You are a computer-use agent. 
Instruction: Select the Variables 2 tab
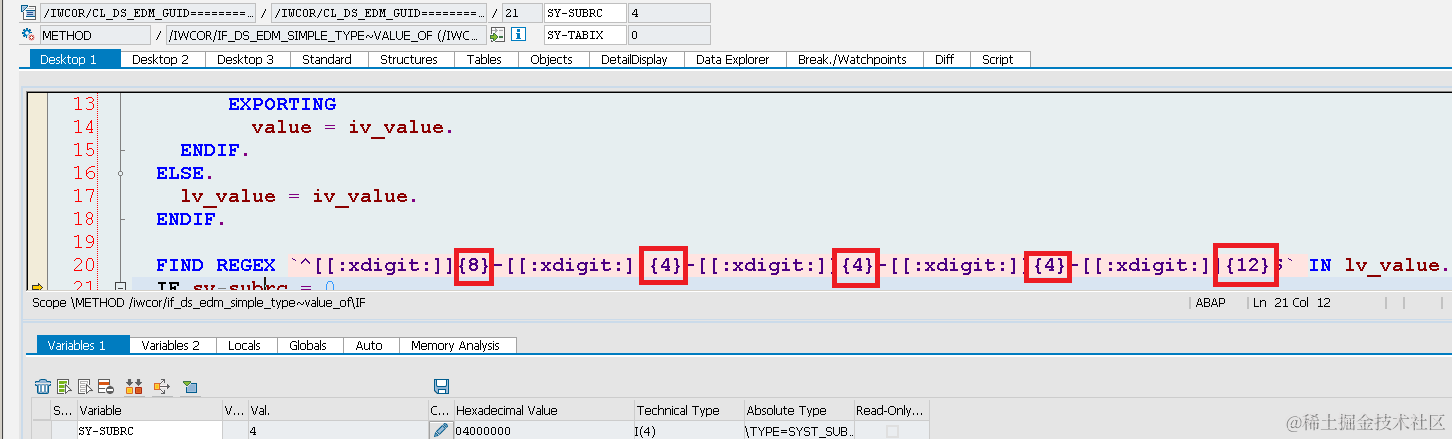(171, 345)
